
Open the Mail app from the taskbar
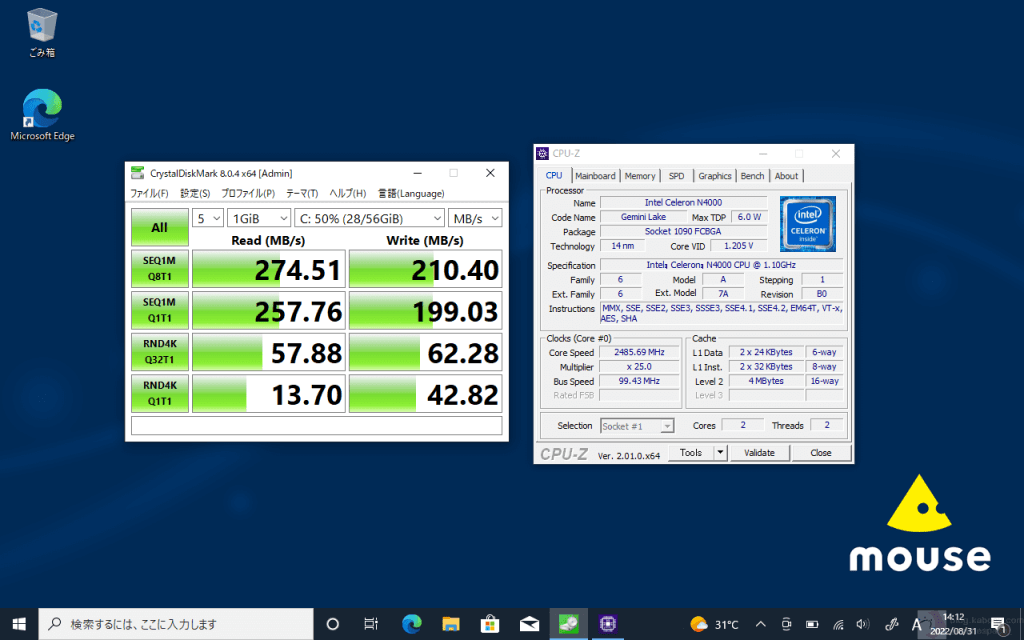529,624
